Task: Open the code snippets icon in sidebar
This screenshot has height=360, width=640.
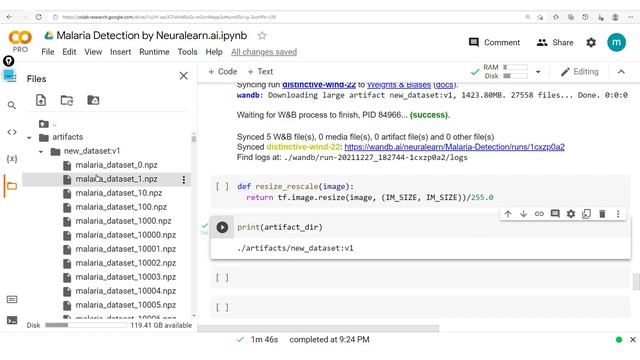Action: coord(12,132)
